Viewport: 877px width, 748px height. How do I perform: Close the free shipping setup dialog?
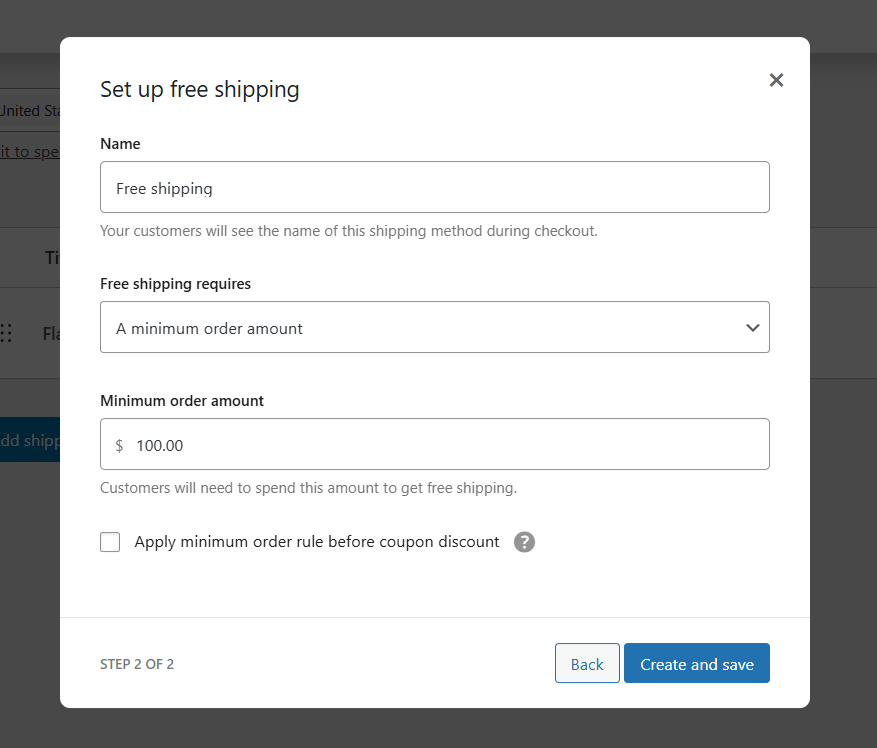(x=776, y=80)
